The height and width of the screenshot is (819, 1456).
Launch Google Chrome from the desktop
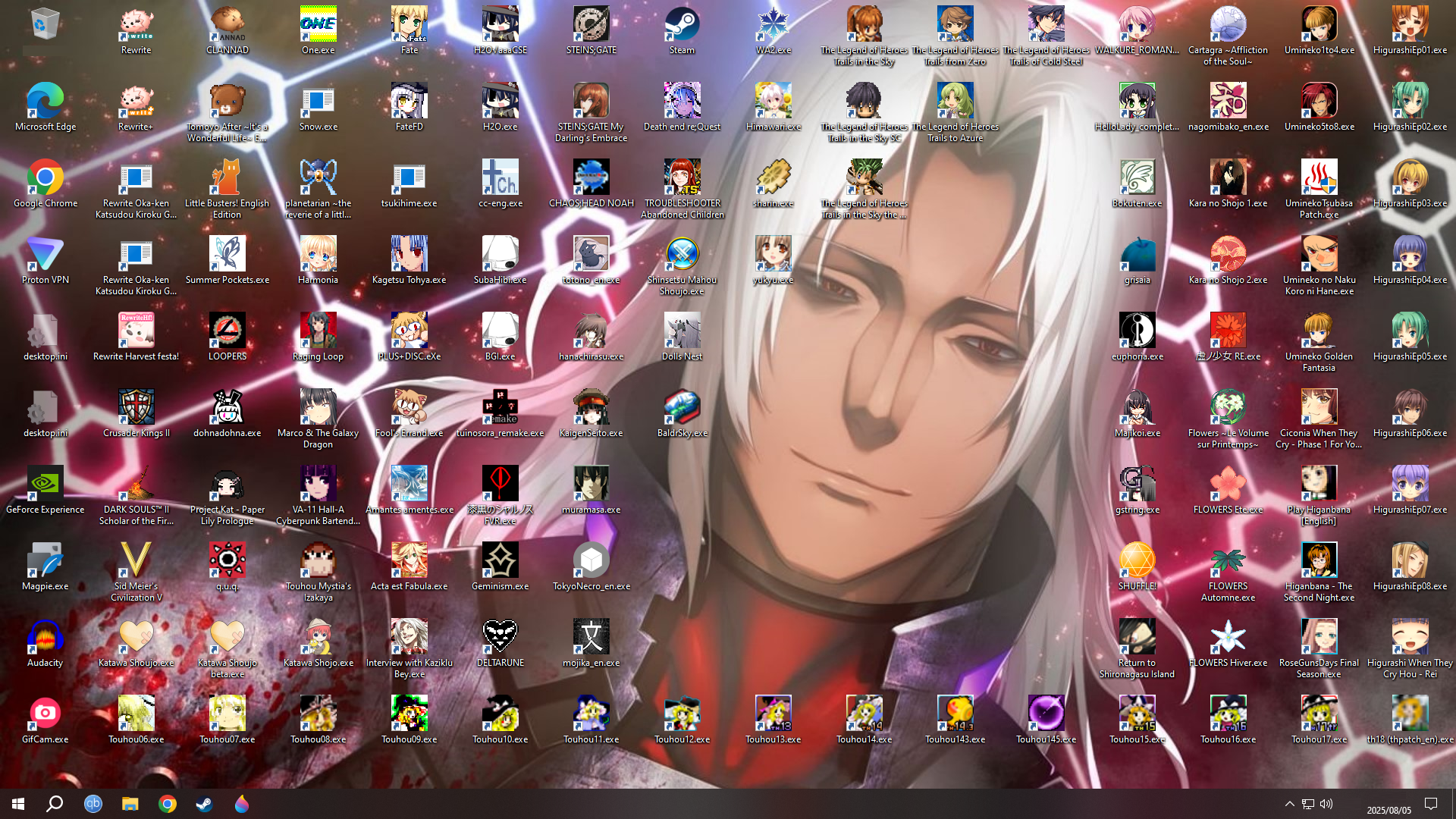click(45, 184)
